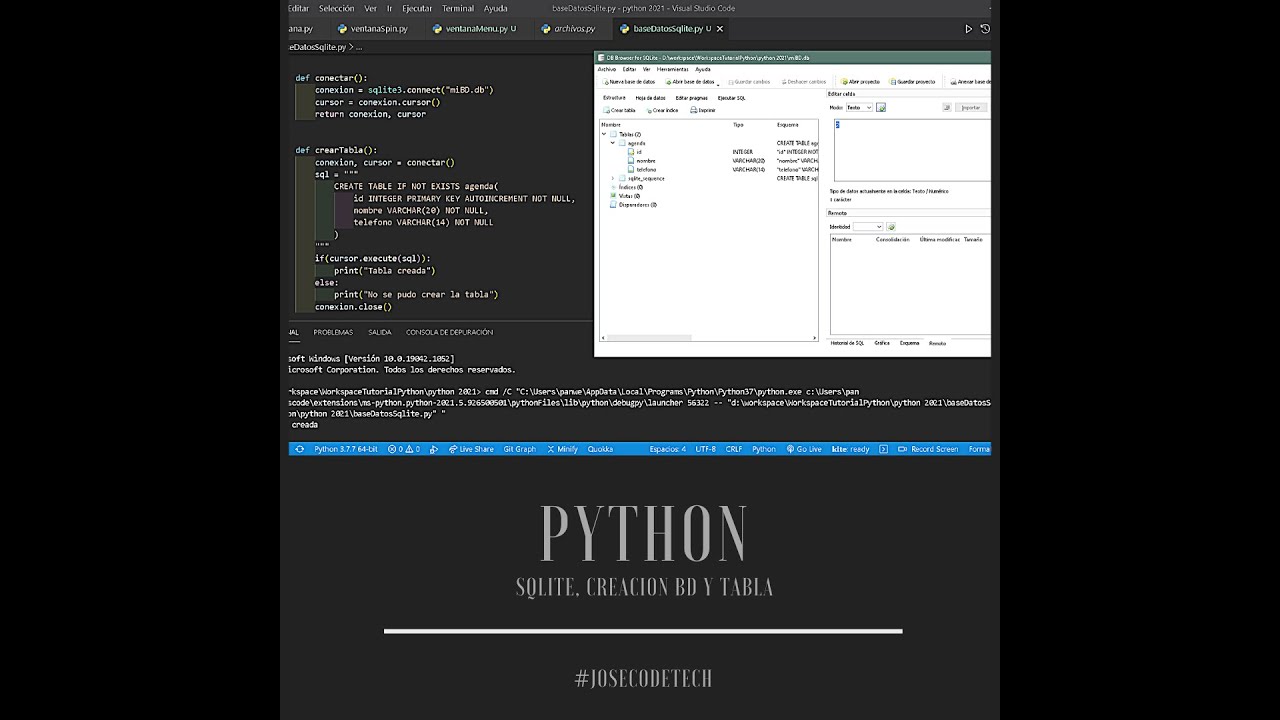Collapse the Tablas (2) tree node
This screenshot has width=1280, height=720.
pyautogui.click(x=604, y=134)
